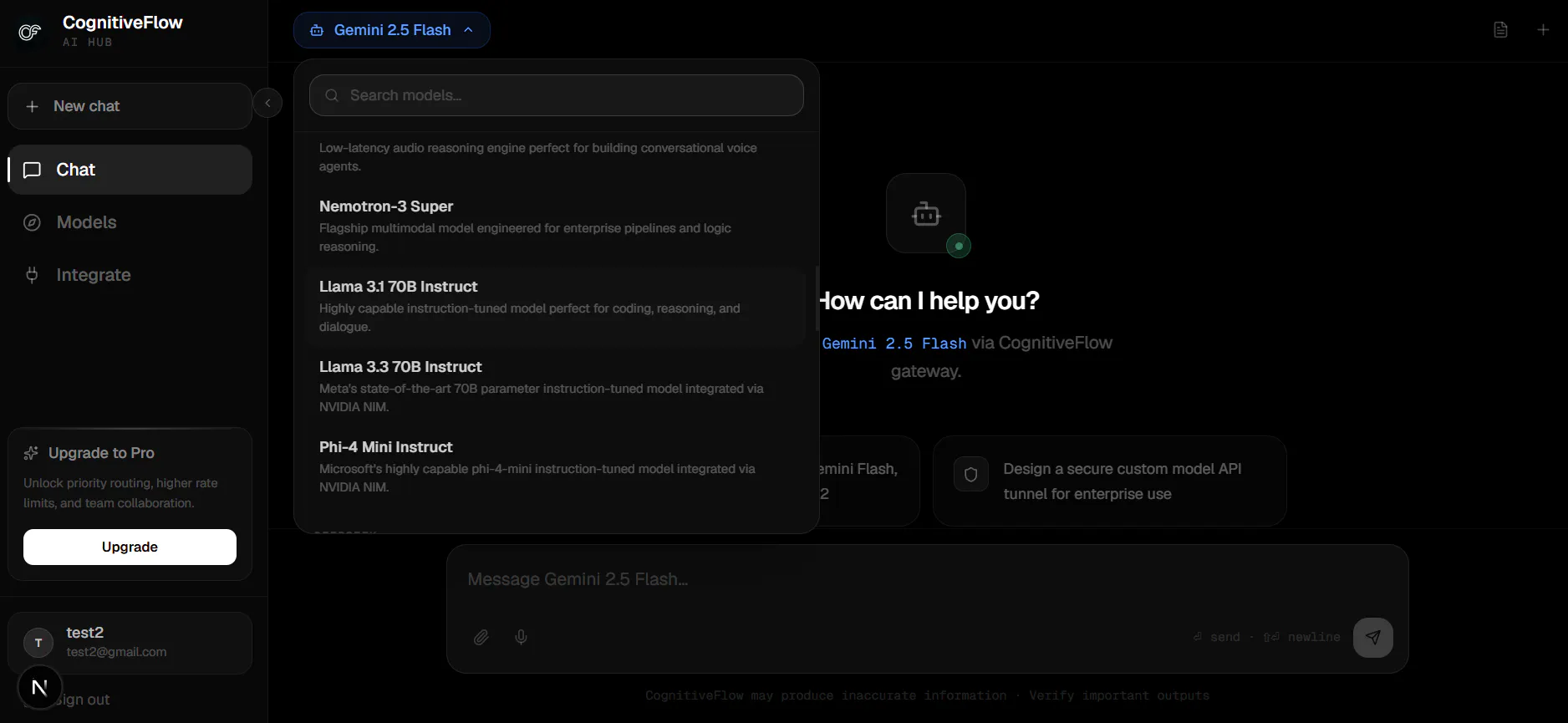Image resolution: width=1568 pixels, height=723 pixels.
Task: Open the Models section
Action: coord(130,222)
